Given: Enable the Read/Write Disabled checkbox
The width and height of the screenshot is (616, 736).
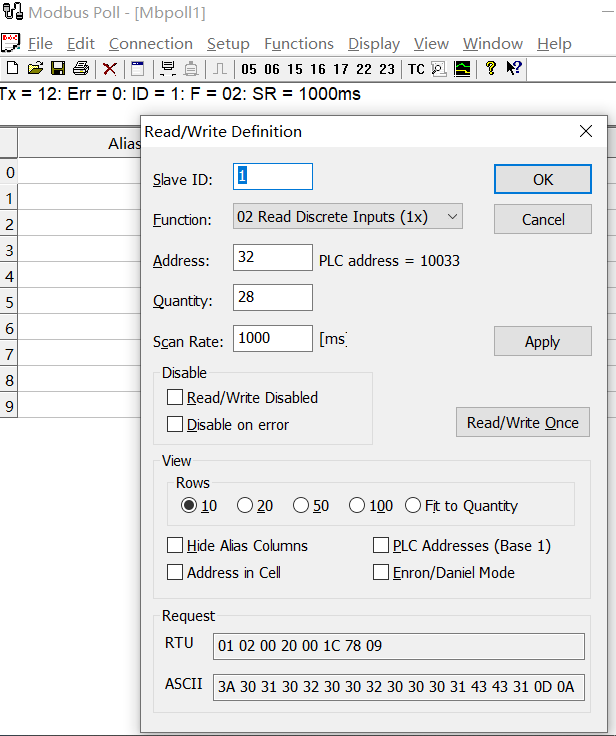Looking at the screenshot, I should coord(176,398).
